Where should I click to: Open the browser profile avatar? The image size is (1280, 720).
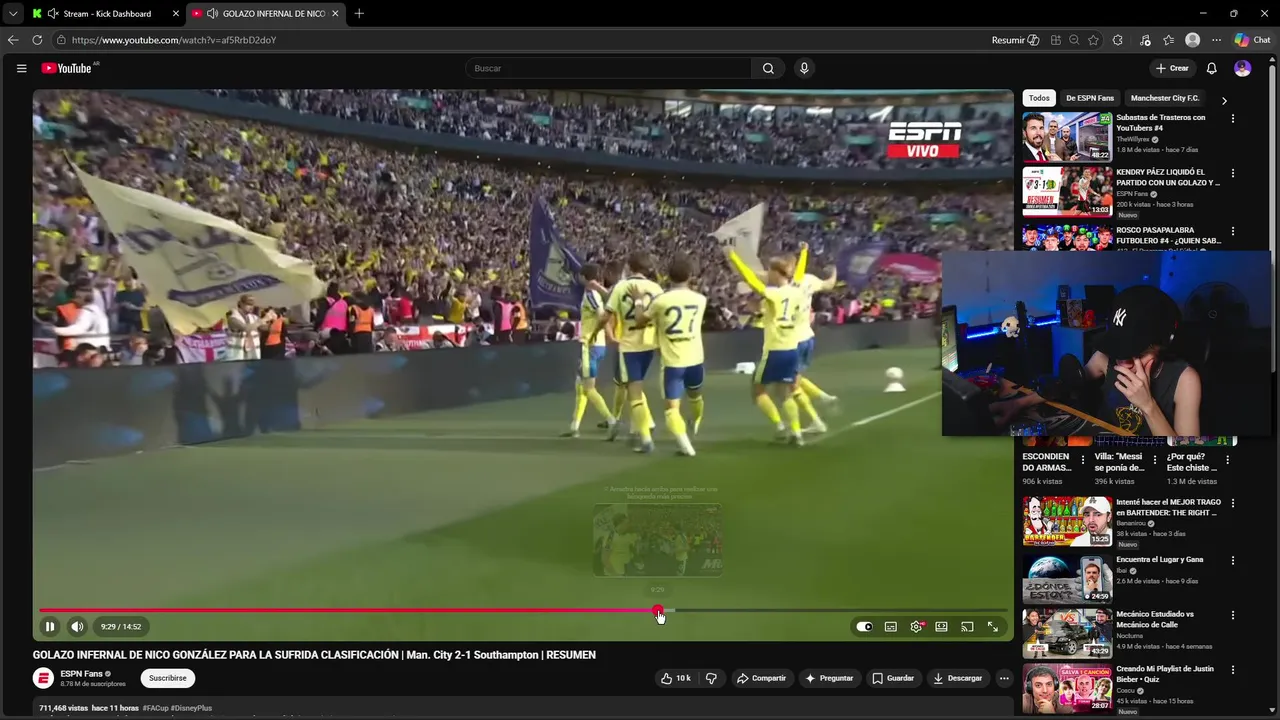click(x=1192, y=40)
